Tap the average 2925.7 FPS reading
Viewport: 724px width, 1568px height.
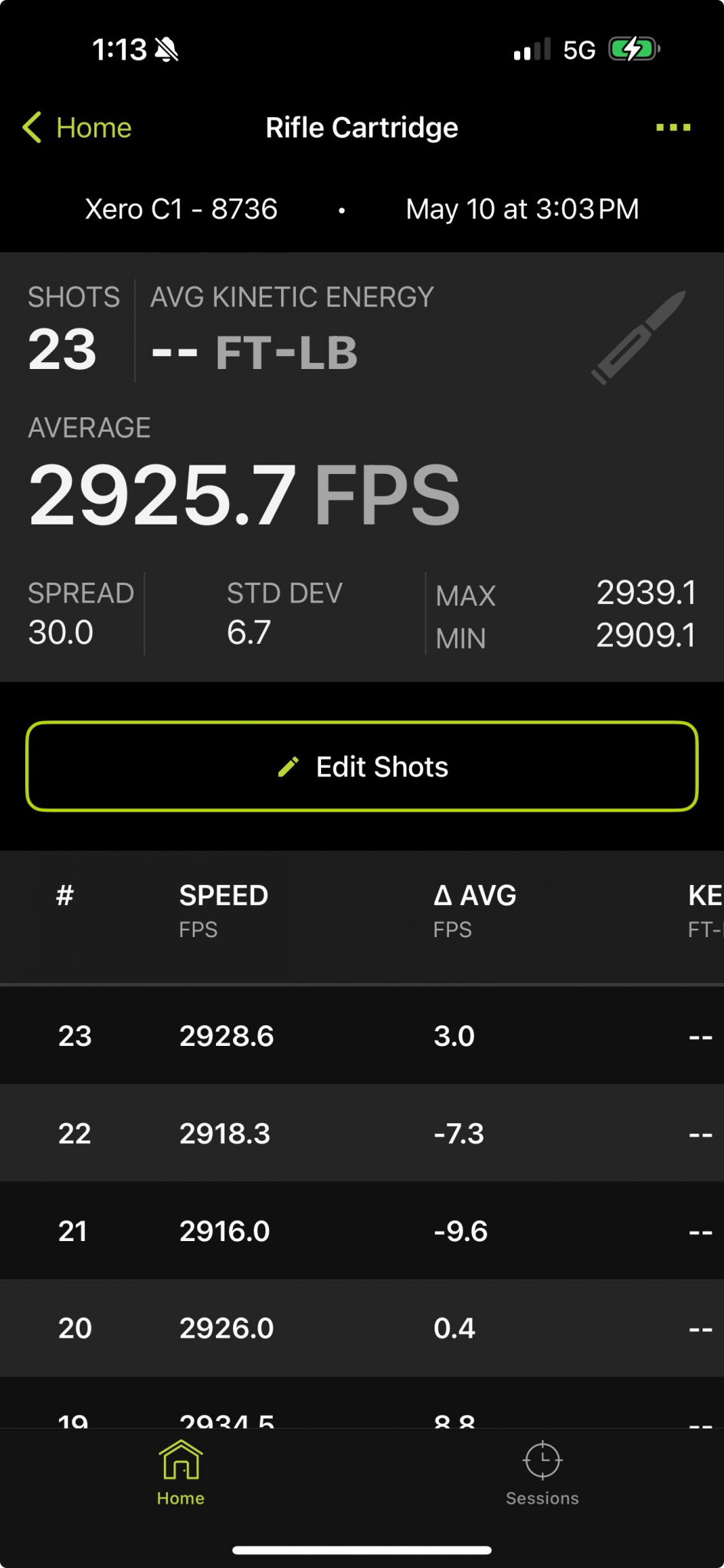(244, 495)
